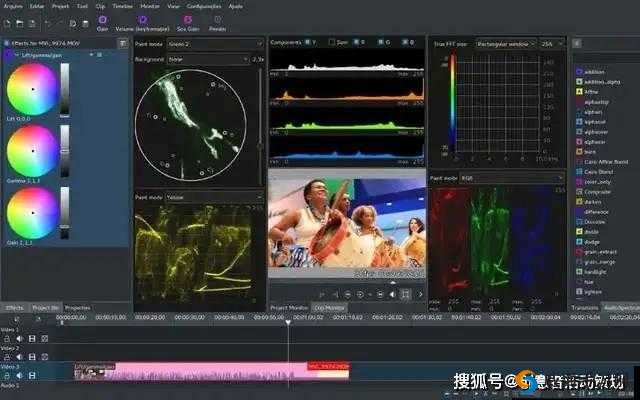Open vectorscope Background dropdown
Viewport: 640px width, 400px height.
click(208, 59)
